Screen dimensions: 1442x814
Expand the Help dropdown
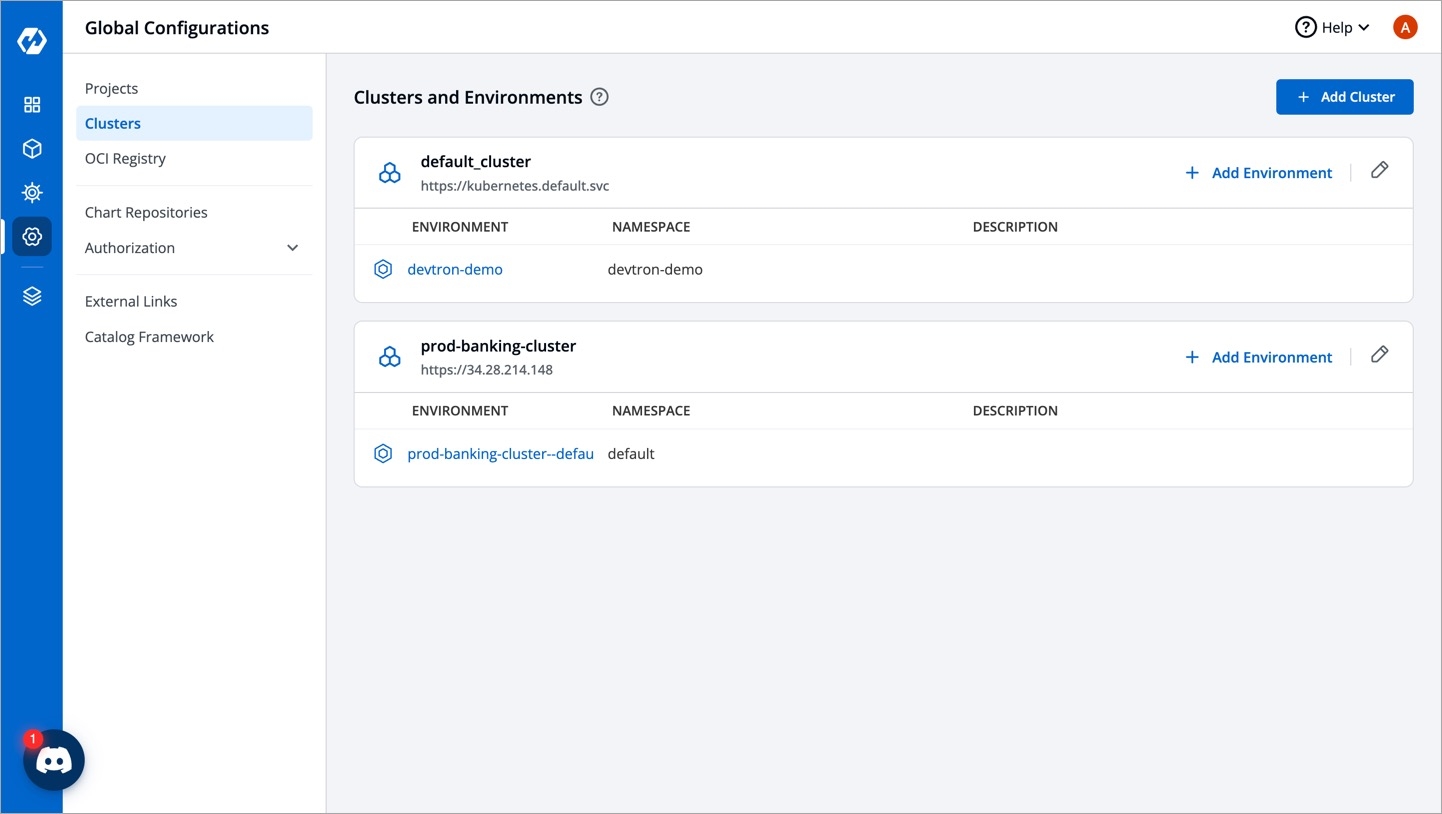pyautogui.click(x=1332, y=28)
